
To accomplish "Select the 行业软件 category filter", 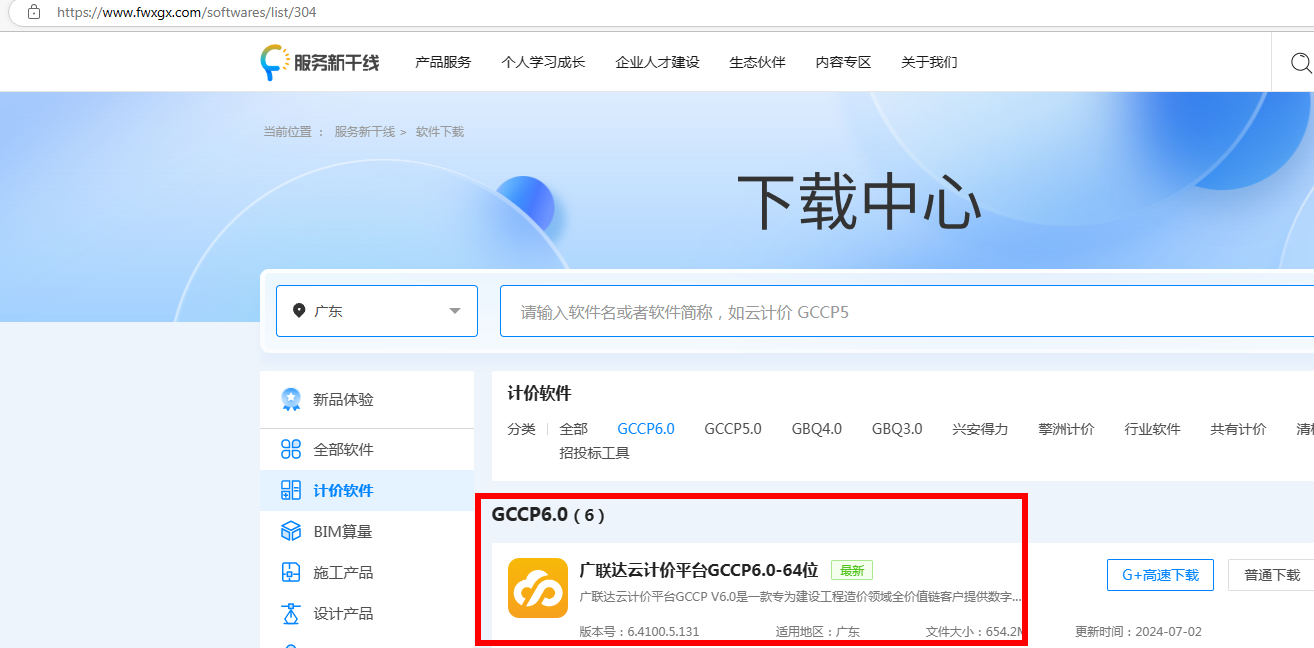I will pos(1152,429).
